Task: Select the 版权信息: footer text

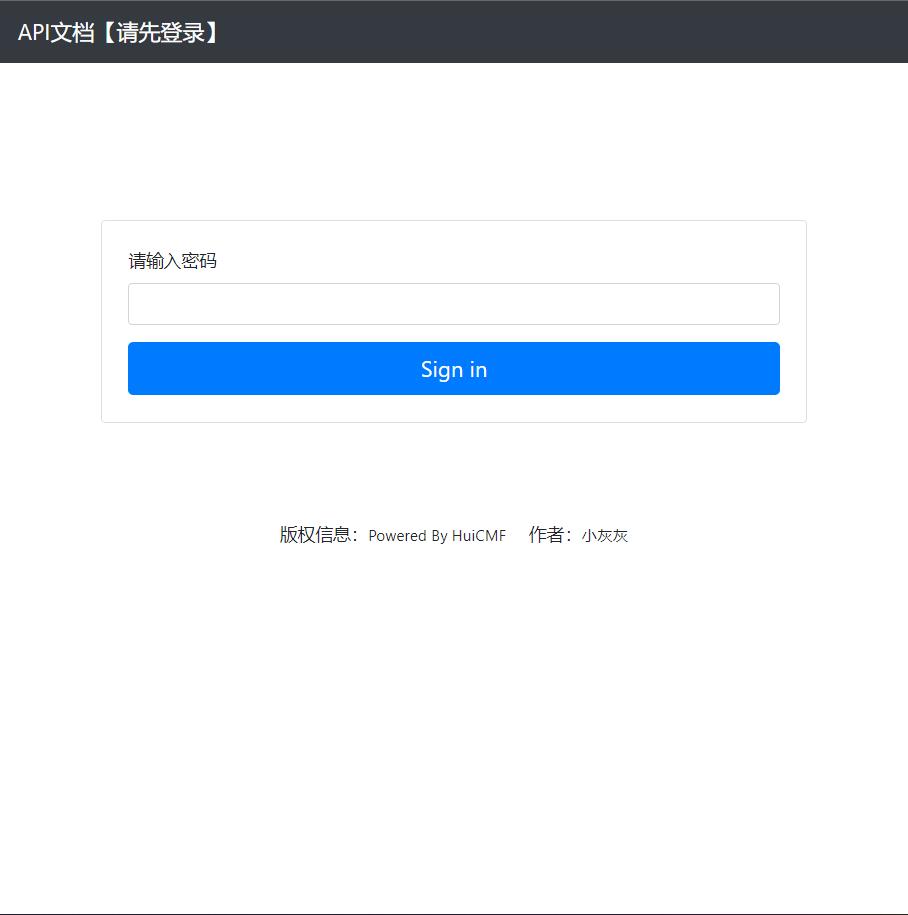Action: (x=319, y=535)
